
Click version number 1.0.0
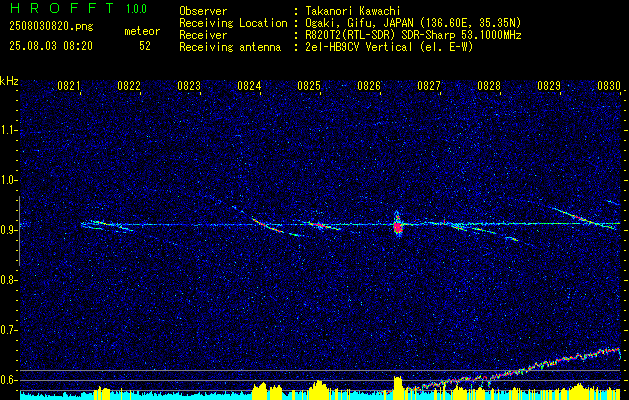coord(136,9)
